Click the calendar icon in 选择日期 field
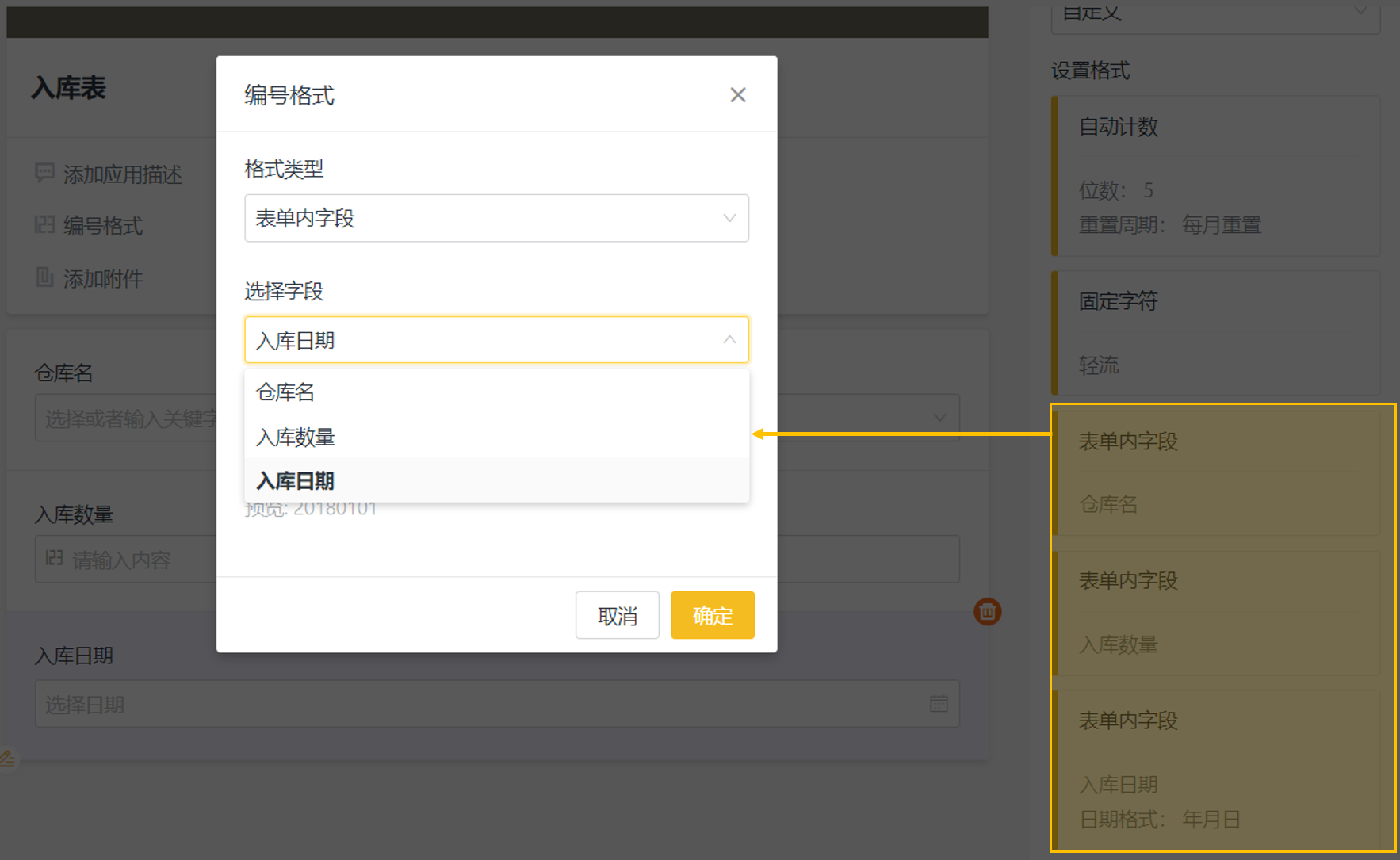 pyautogui.click(x=939, y=704)
